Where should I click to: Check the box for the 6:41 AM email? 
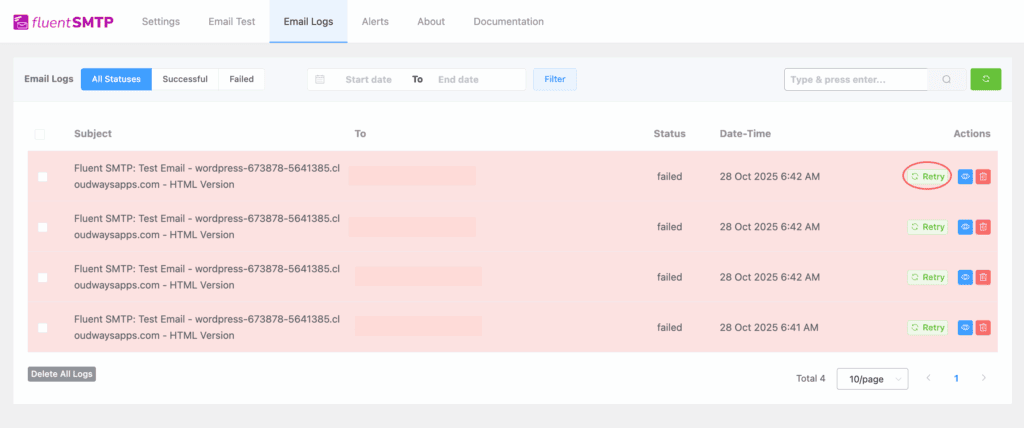tap(42, 327)
